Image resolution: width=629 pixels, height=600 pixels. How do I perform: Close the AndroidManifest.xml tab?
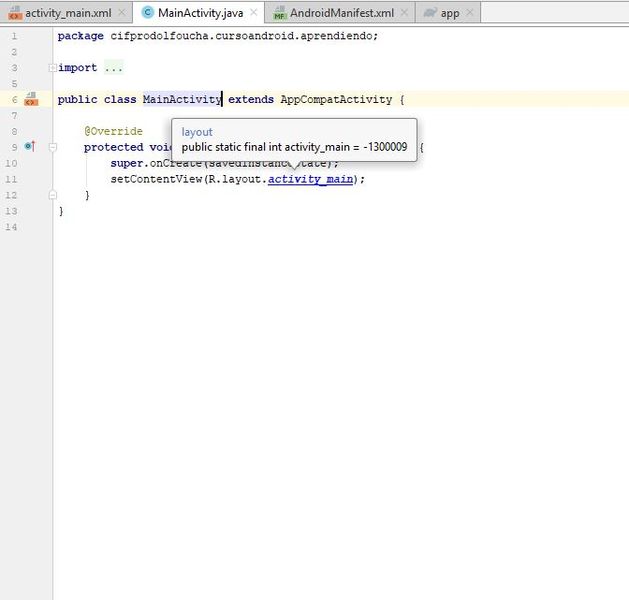click(404, 13)
